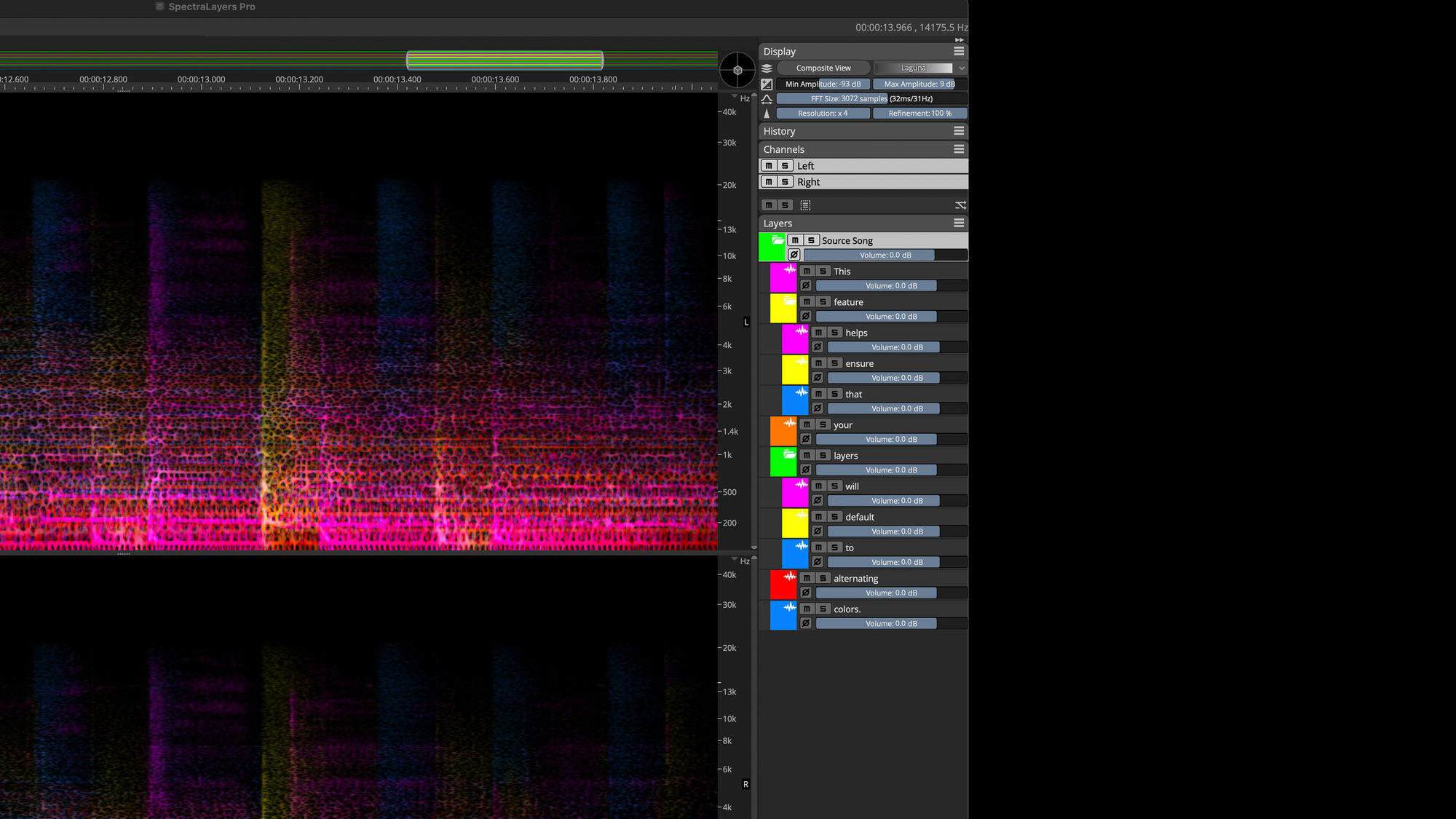Solo the Right channel

[786, 181]
